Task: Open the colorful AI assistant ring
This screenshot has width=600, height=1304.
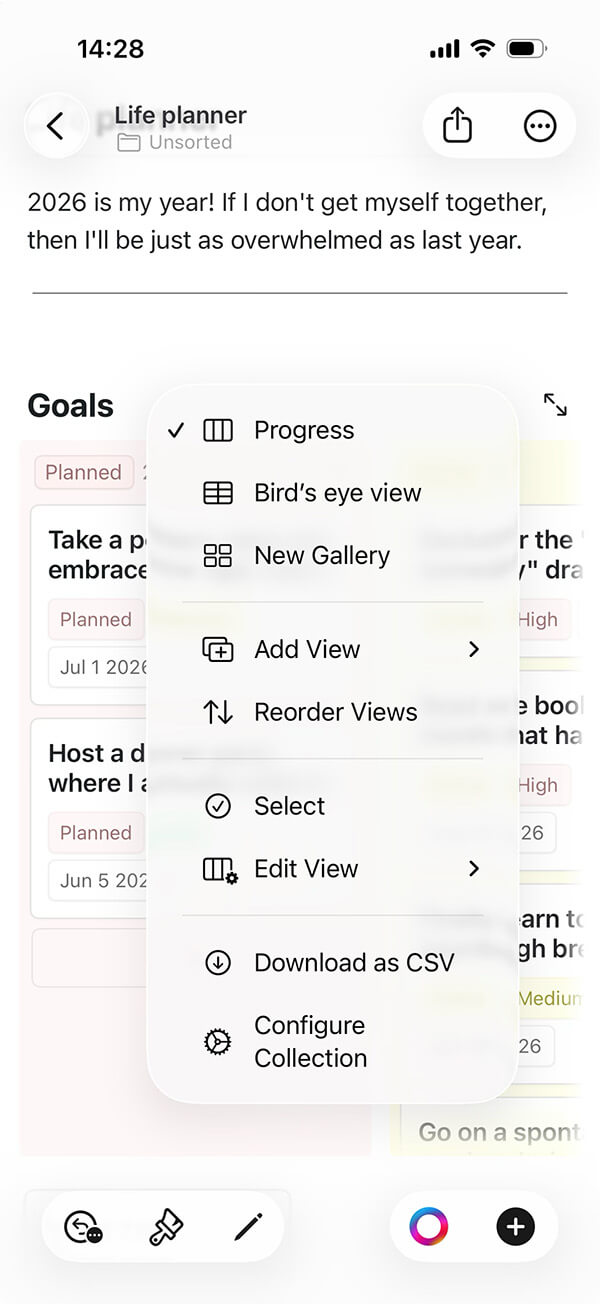Action: [x=429, y=1226]
